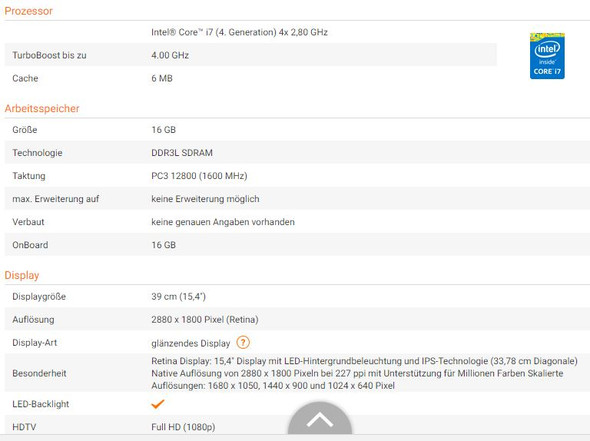
Task: Click the Intel Core i7 badge image
Action: 547,56
